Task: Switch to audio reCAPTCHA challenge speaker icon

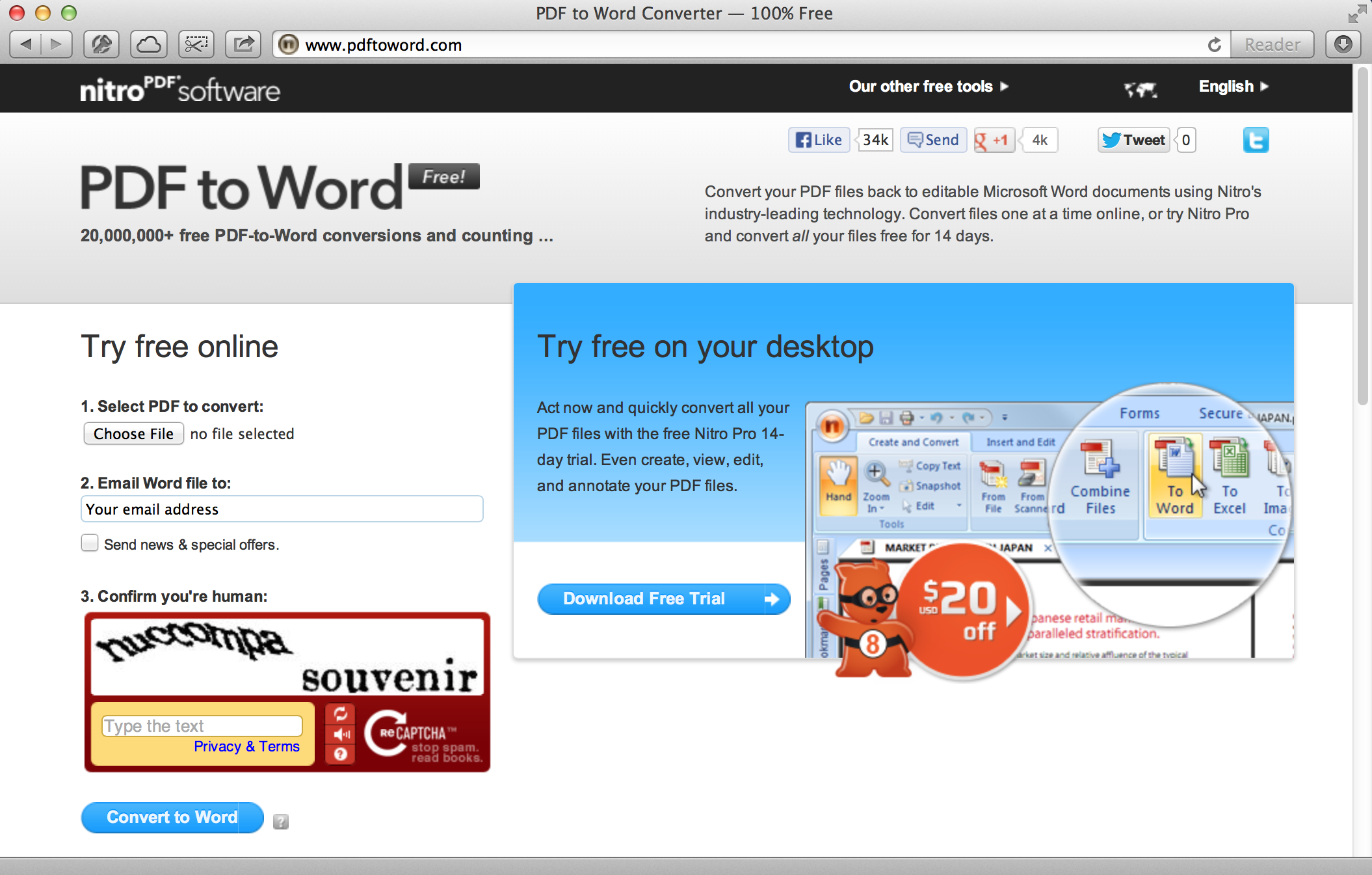Action: pos(341,734)
